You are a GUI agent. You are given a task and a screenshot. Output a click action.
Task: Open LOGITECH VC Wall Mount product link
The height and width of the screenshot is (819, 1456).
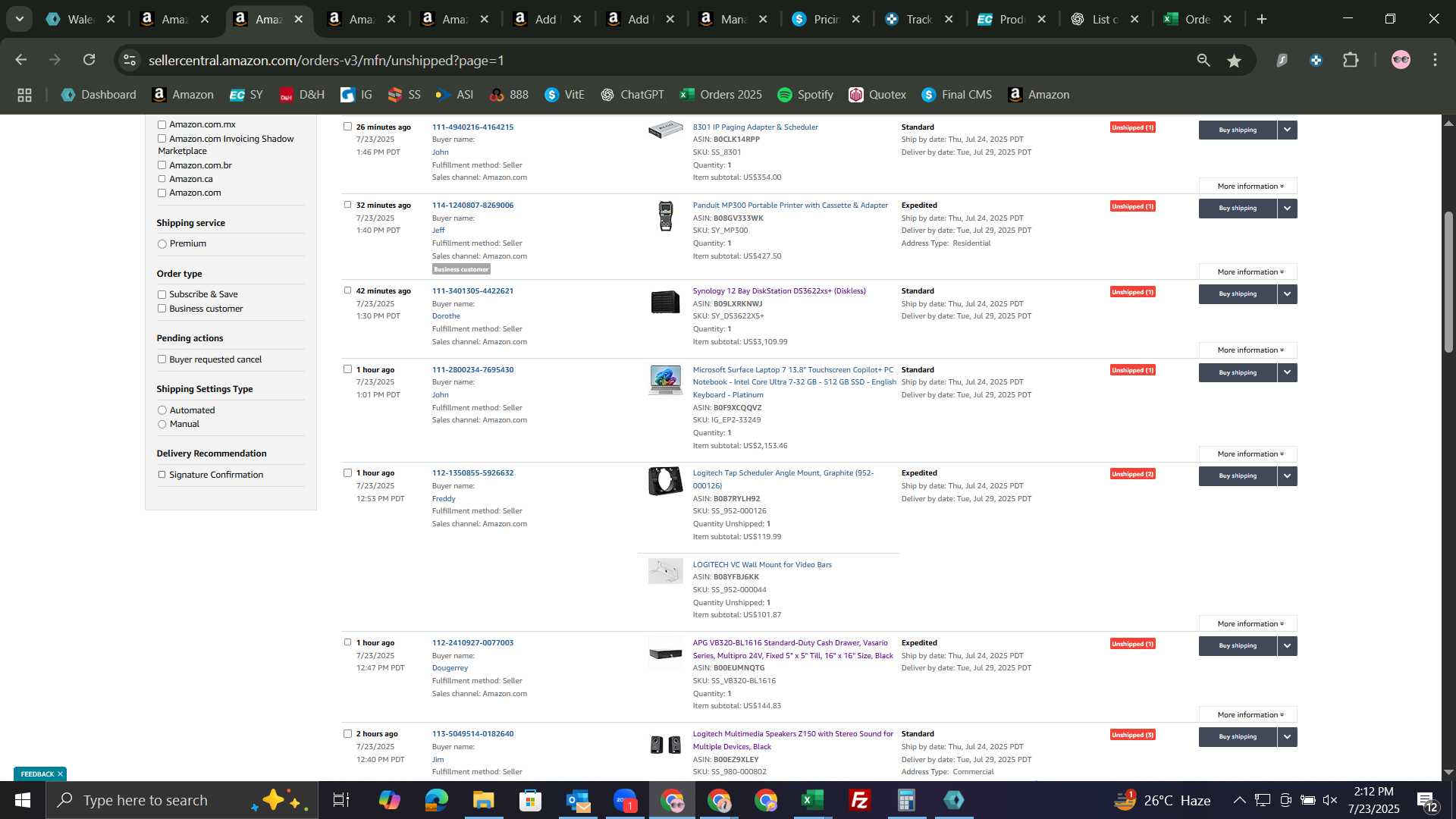pos(762,565)
